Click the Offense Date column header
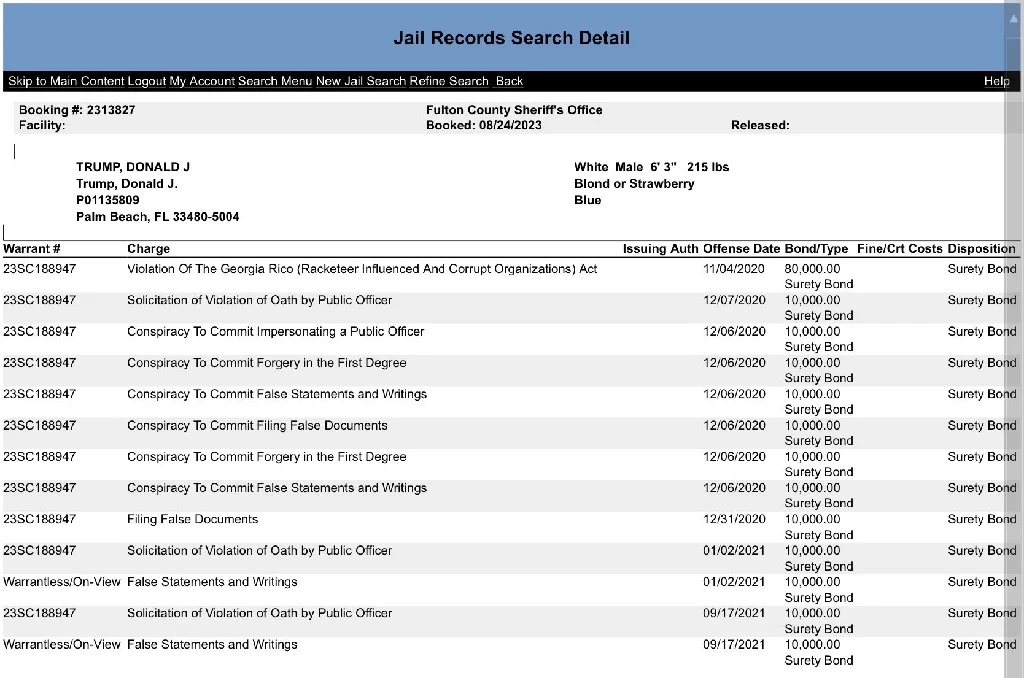 tap(741, 248)
